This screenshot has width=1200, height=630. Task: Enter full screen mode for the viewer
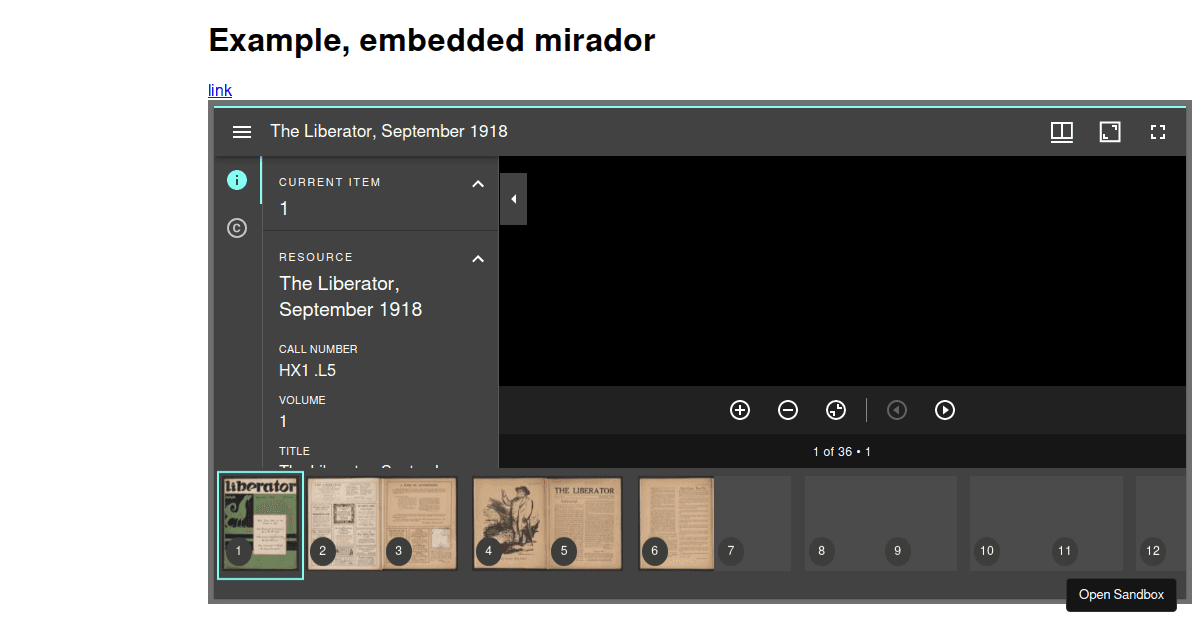pos(1158,131)
